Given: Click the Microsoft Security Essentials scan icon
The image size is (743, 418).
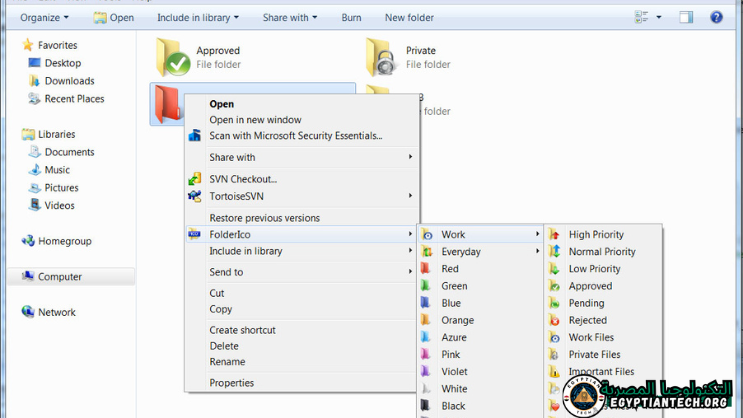Looking at the screenshot, I should [x=195, y=136].
